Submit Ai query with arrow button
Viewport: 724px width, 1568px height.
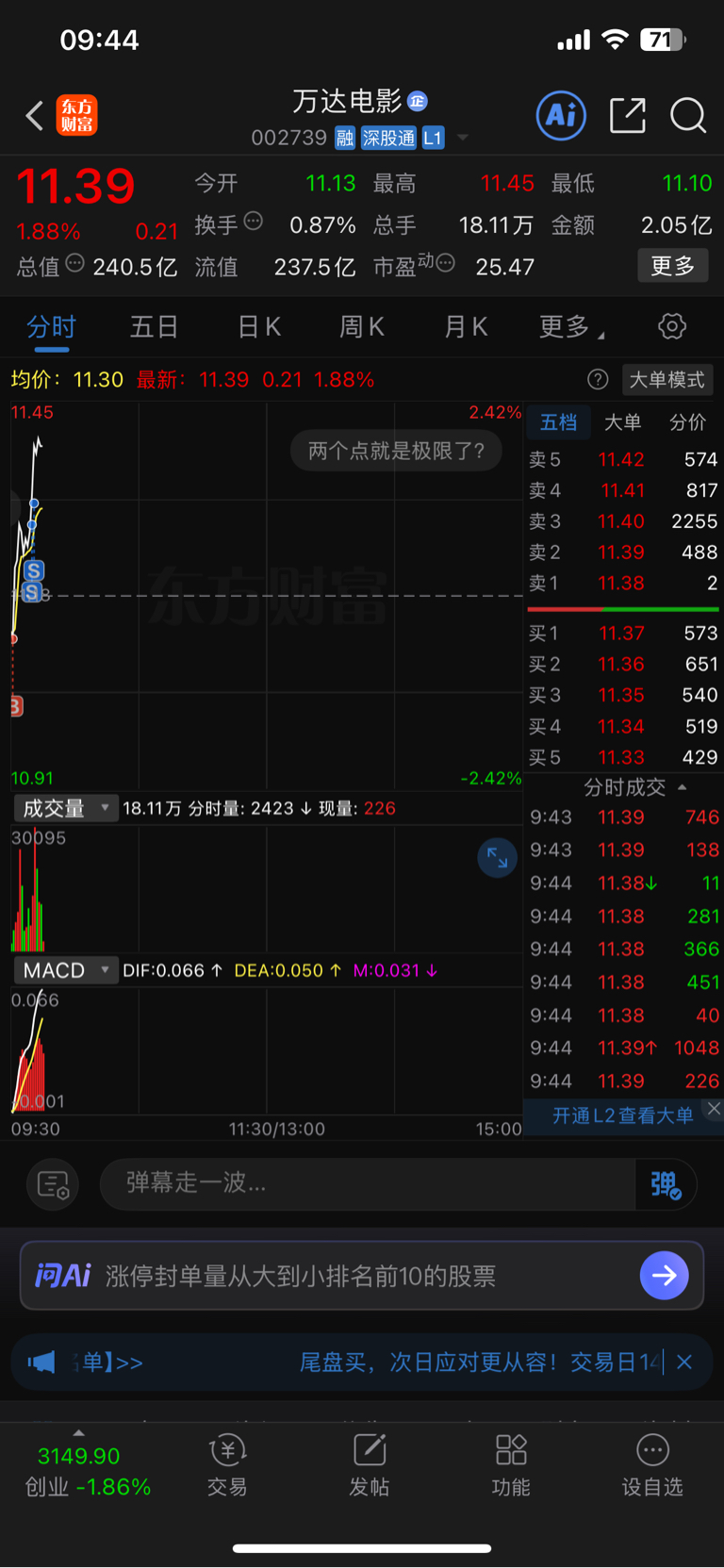tap(664, 1276)
